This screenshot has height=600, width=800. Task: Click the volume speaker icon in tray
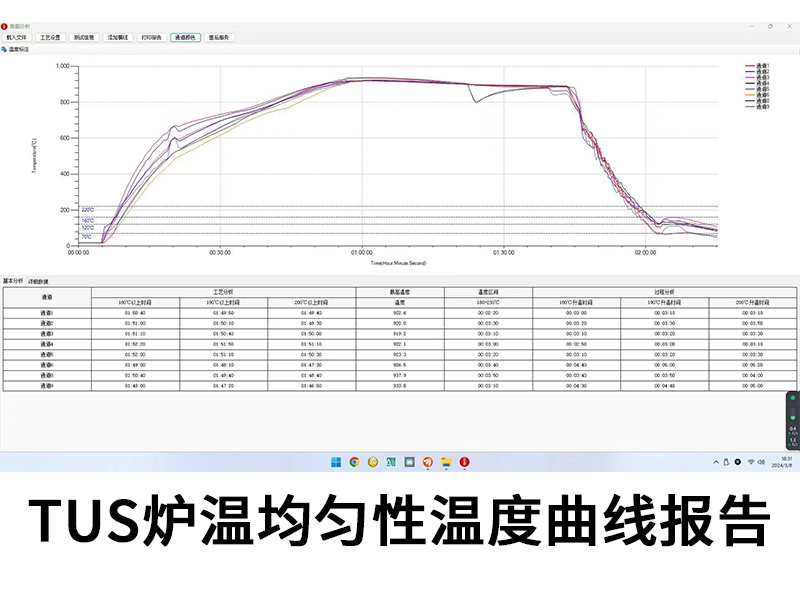pos(762,462)
